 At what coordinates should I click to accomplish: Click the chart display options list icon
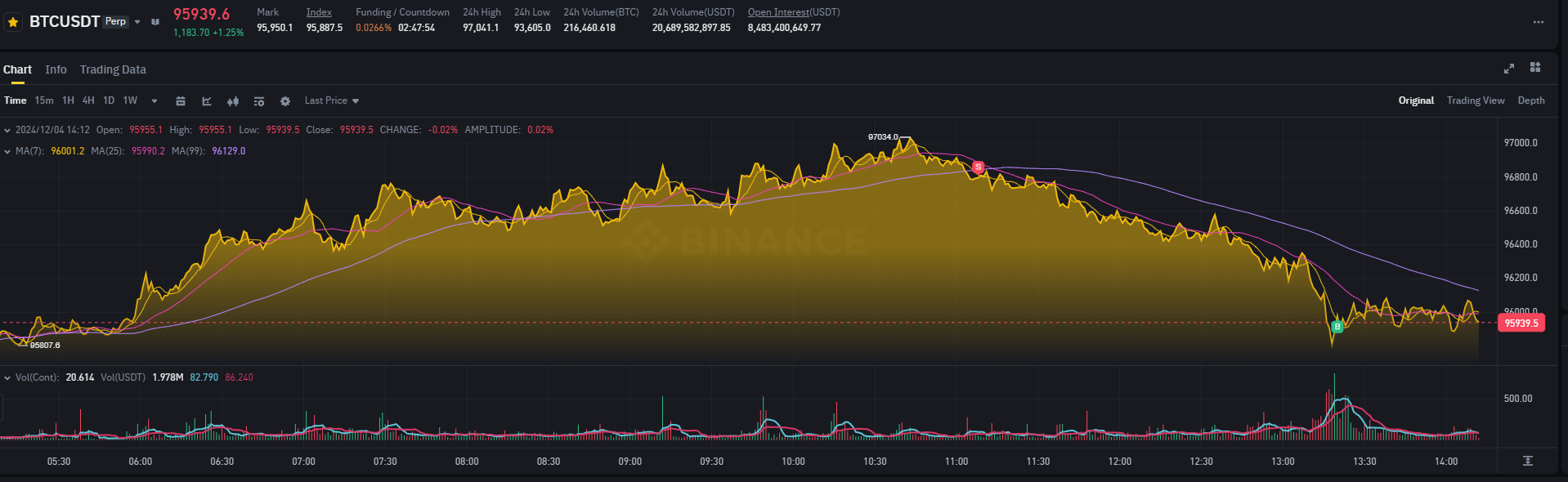pos(259,101)
